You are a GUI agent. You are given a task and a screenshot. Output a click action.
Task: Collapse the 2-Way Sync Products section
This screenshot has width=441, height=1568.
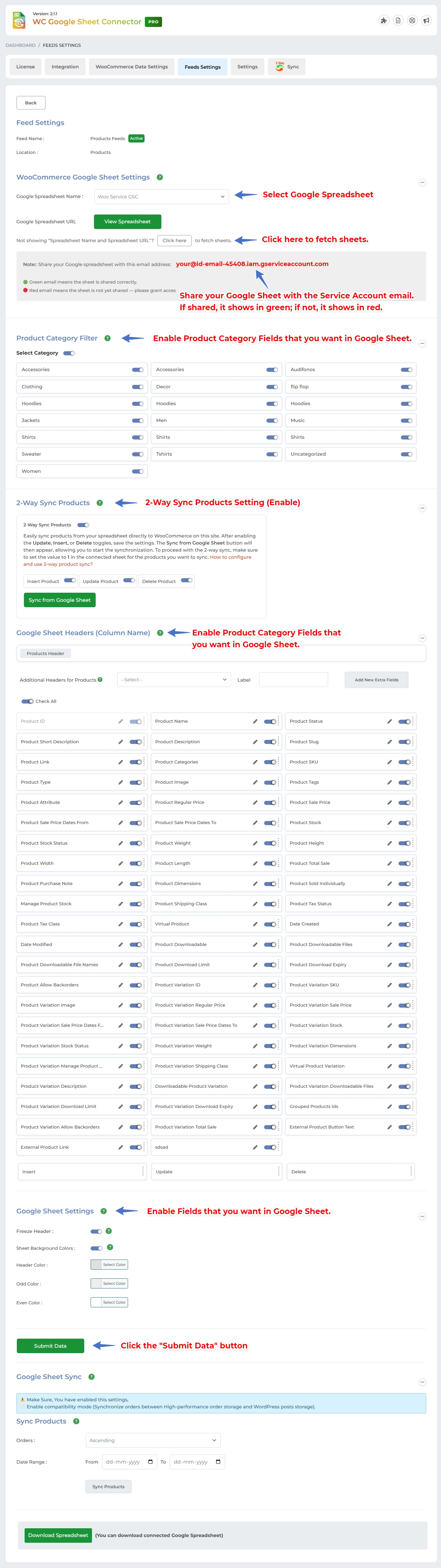click(x=422, y=508)
